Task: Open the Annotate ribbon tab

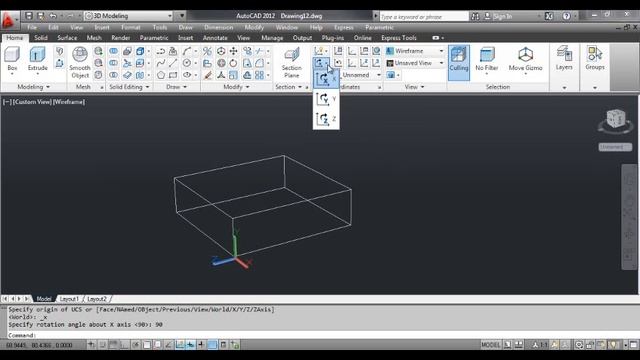Action: (x=215, y=38)
